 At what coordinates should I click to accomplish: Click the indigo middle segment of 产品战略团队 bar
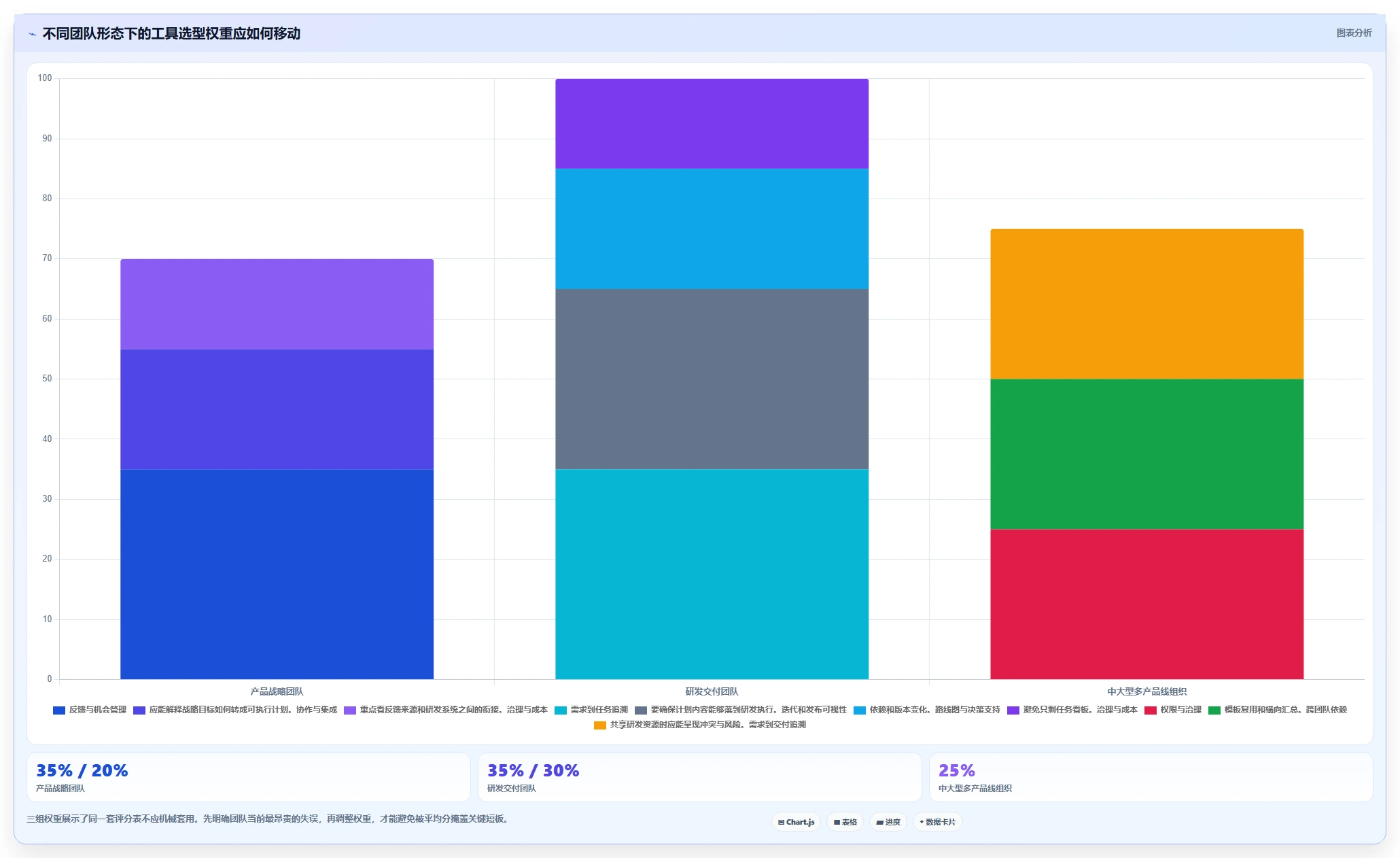tap(277, 409)
